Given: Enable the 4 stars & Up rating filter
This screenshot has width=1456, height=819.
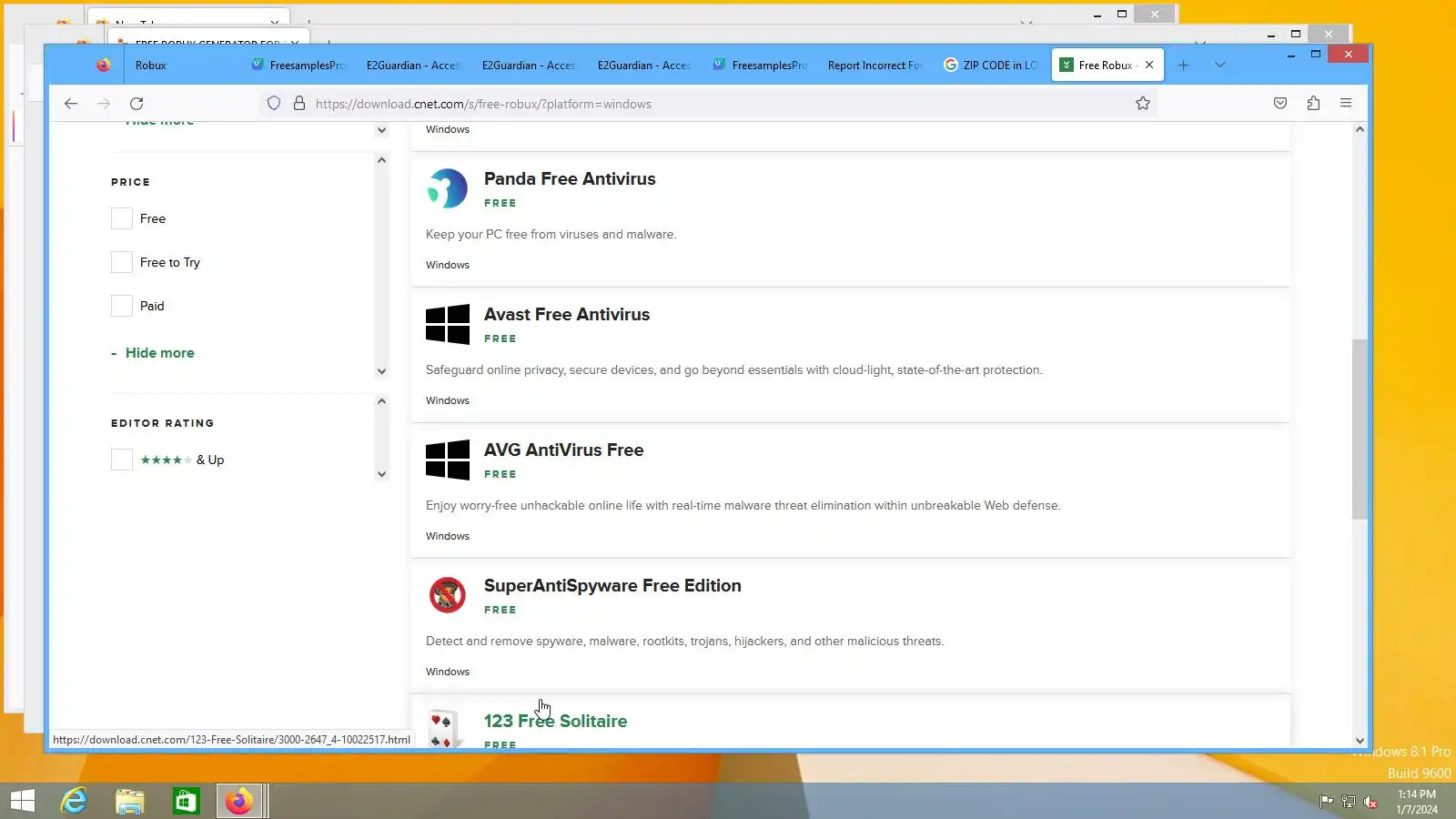Looking at the screenshot, I should pyautogui.click(x=122, y=460).
